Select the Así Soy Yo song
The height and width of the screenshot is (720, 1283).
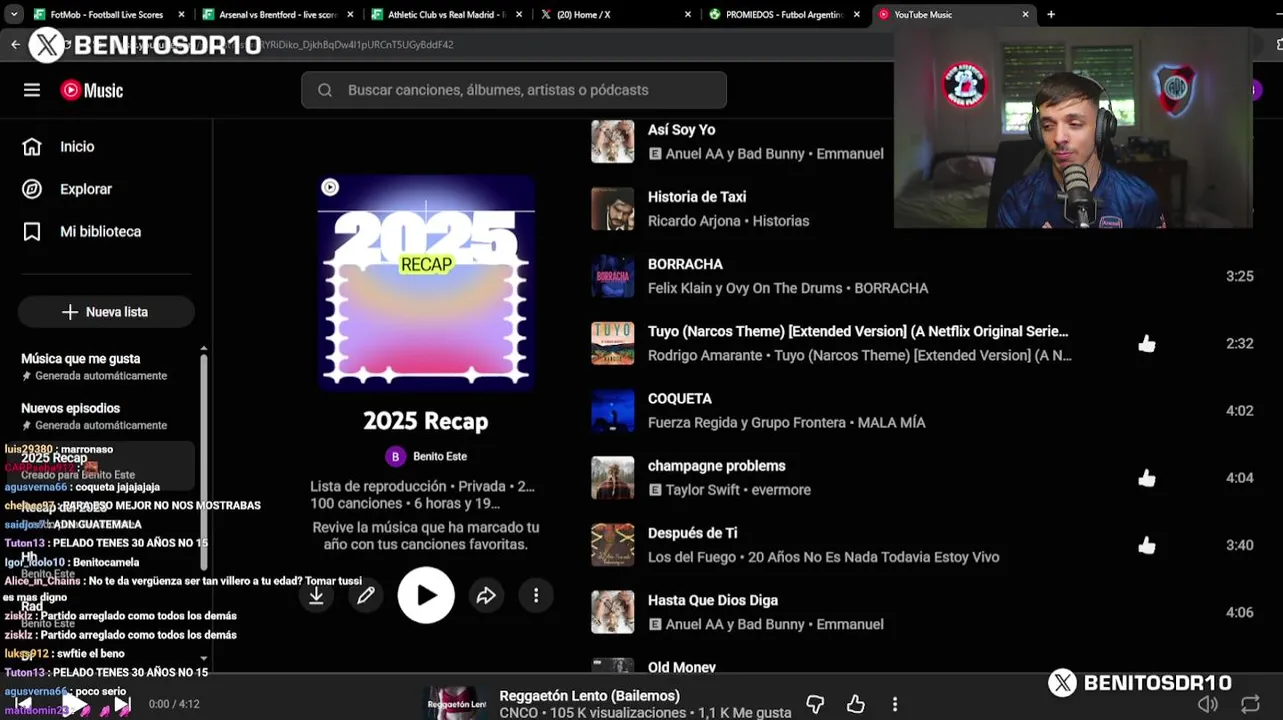point(681,130)
